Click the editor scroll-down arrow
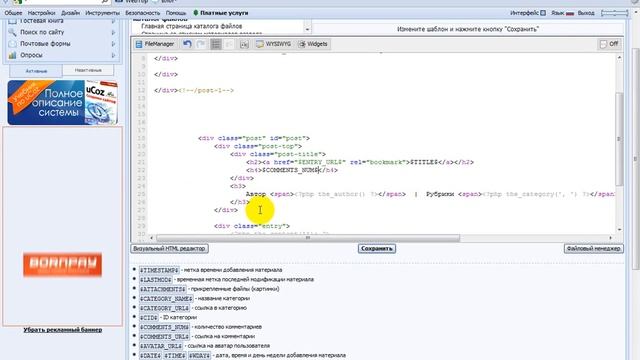The image size is (640, 360). (619, 229)
